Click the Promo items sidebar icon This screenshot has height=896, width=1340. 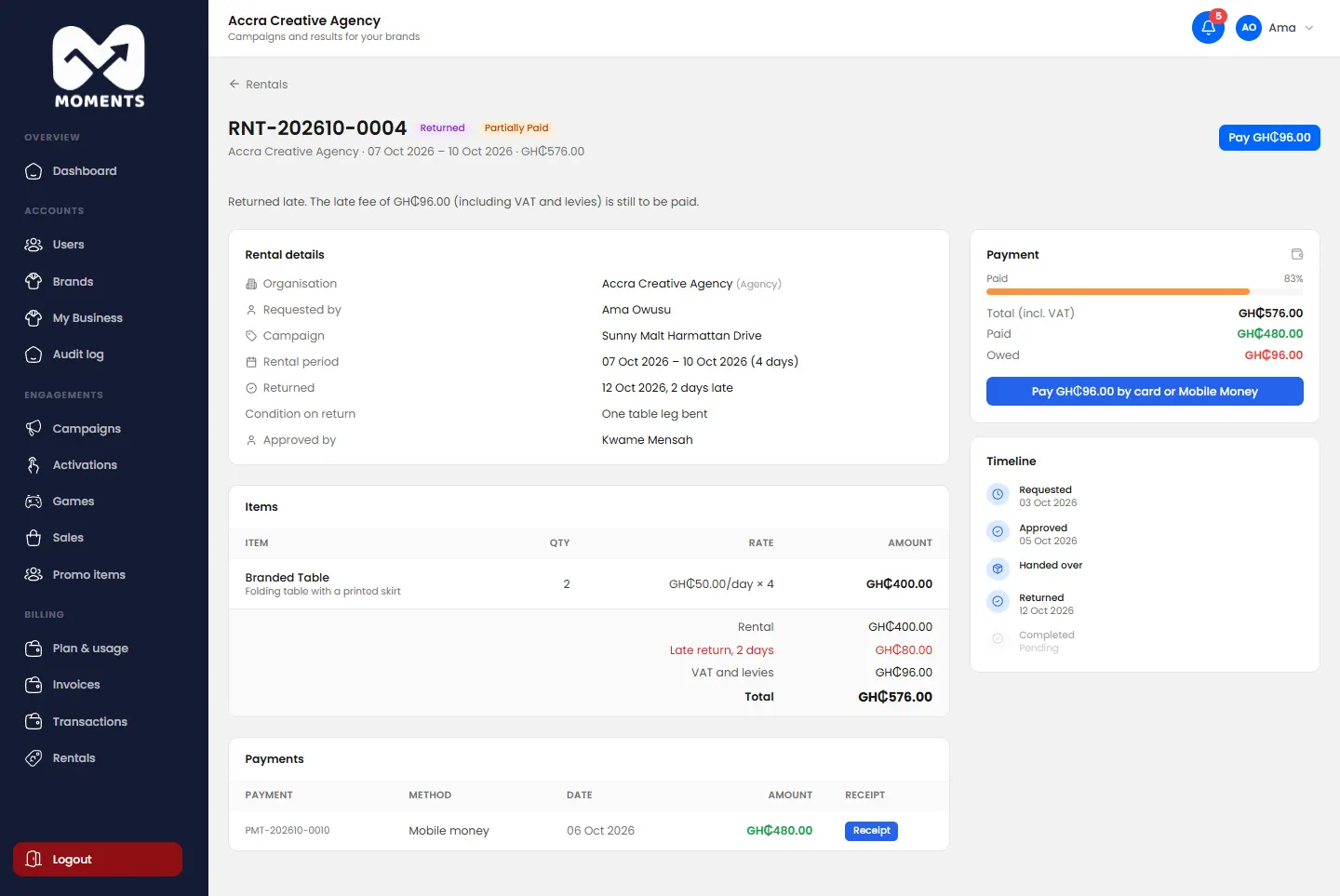coord(33,575)
